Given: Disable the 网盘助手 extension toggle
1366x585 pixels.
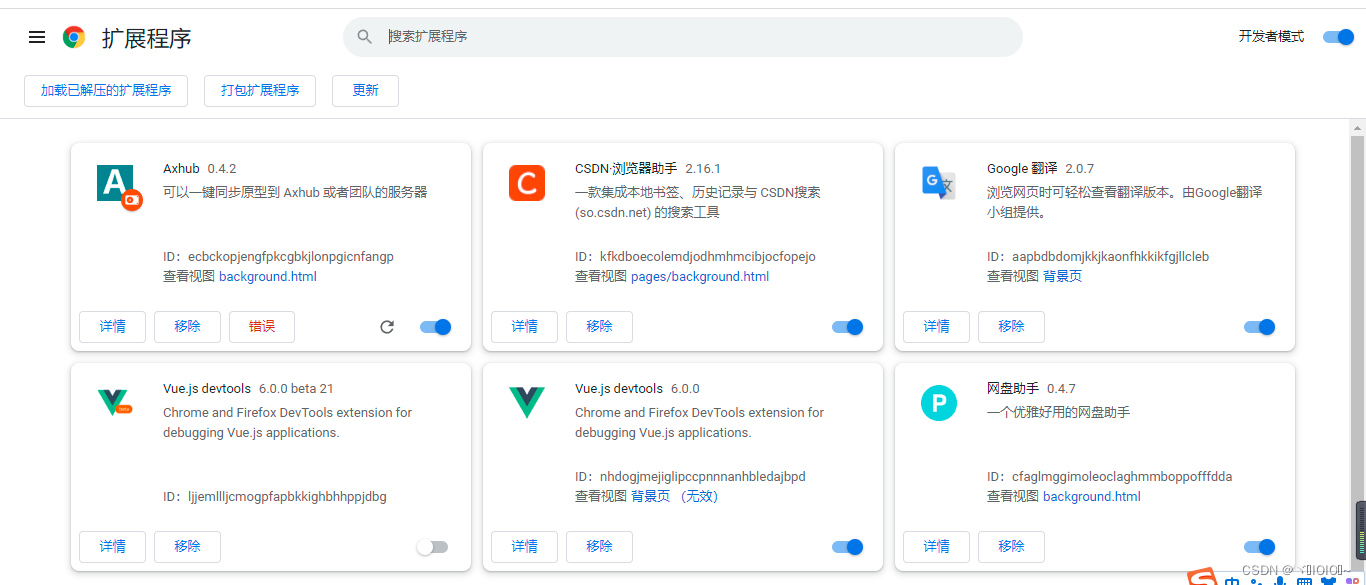Looking at the screenshot, I should (1260, 547).
